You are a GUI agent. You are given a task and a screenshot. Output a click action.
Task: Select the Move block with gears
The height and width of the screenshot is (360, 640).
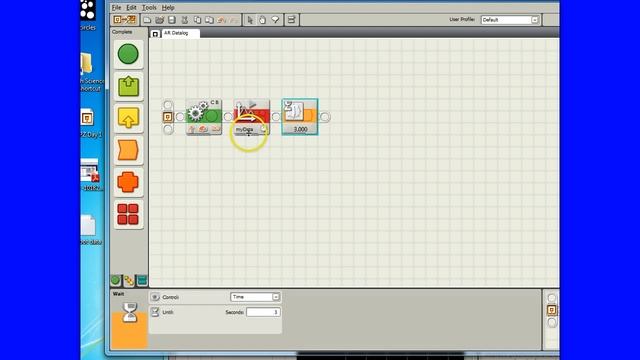(204, 117)
